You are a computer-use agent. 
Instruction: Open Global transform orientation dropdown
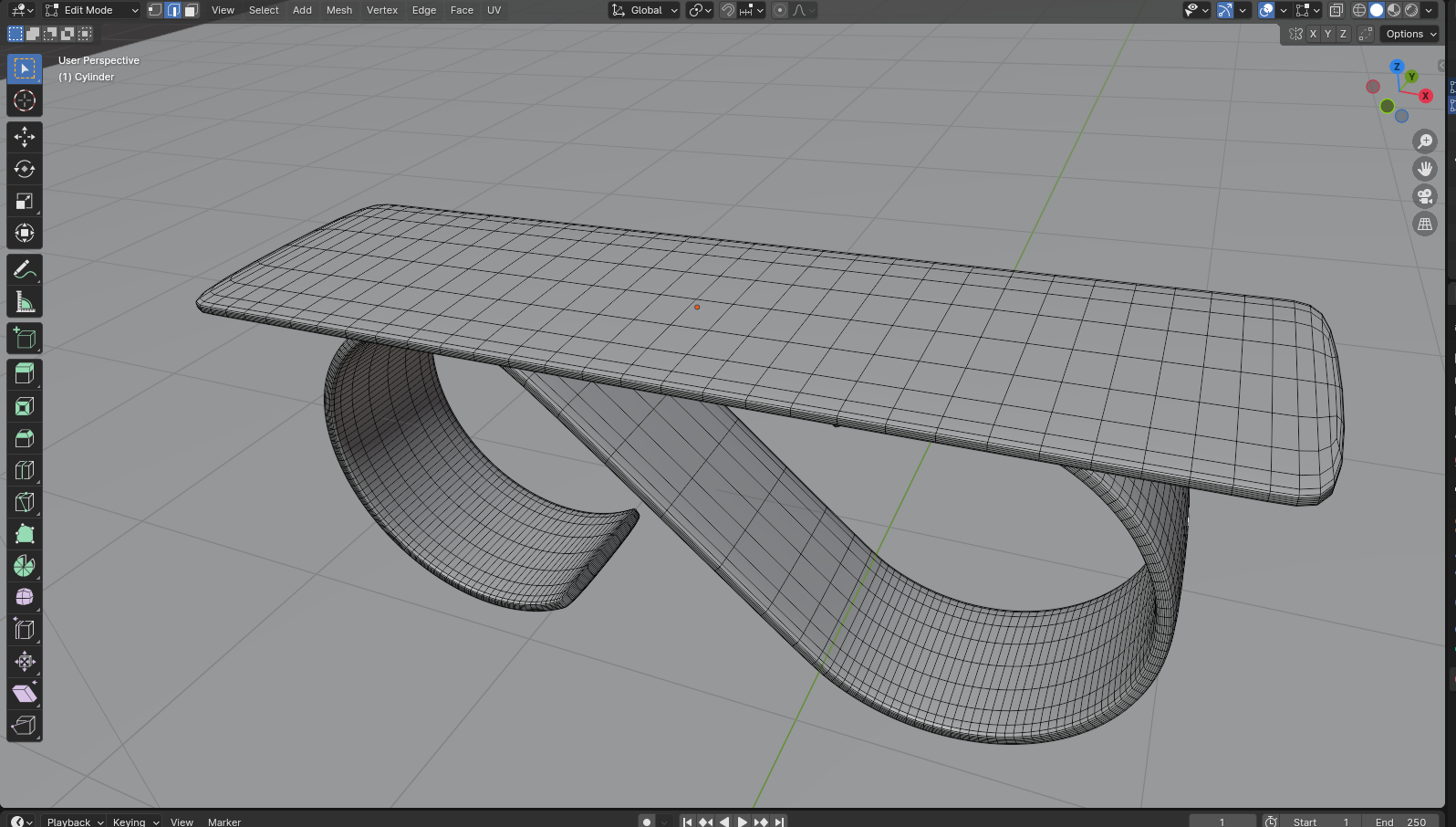coord(645,10)
